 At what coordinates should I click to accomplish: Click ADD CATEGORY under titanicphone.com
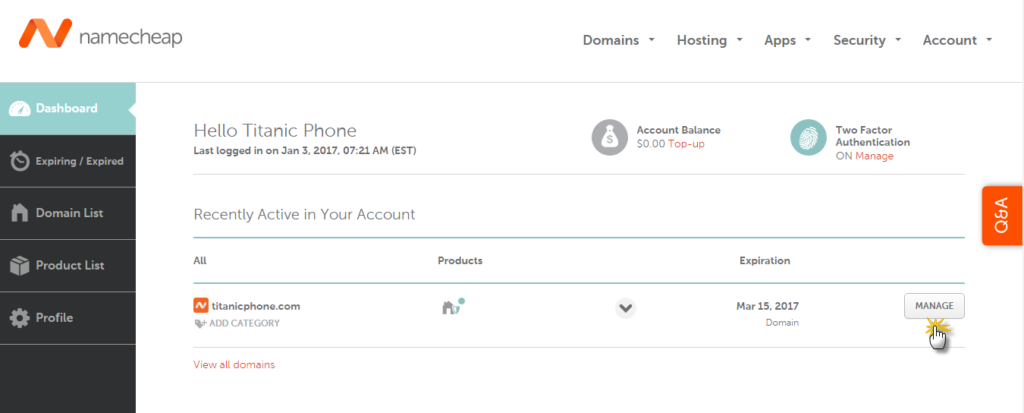tap(244, 323)
